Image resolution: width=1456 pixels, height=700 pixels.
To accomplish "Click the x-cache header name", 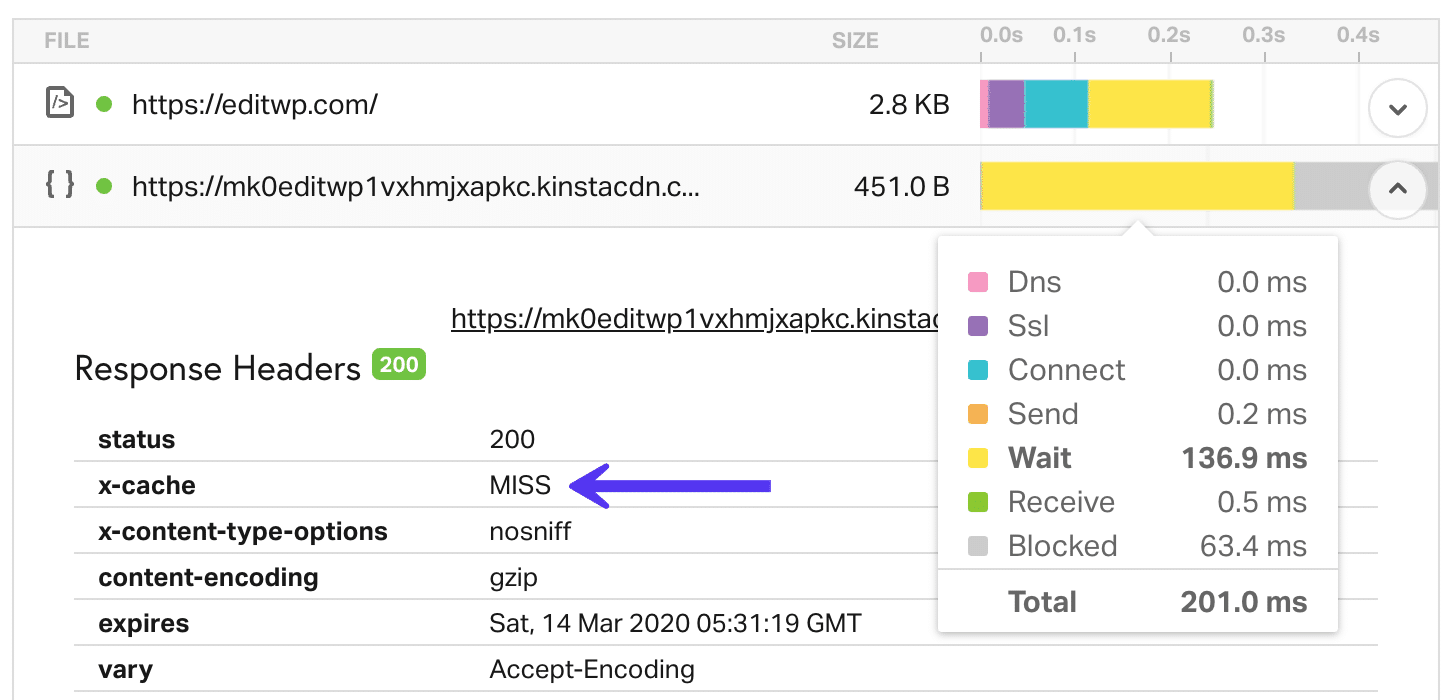I will [147, 486].
